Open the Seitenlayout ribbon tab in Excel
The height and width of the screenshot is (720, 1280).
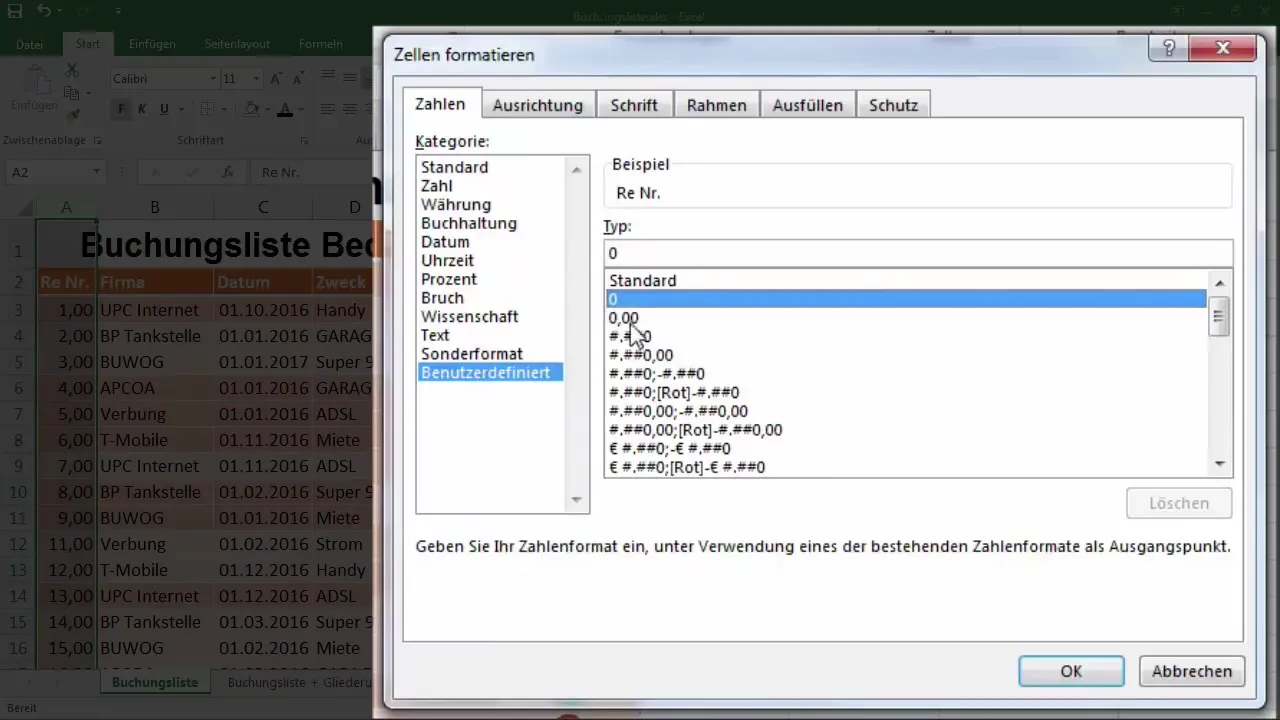[237, 44]
